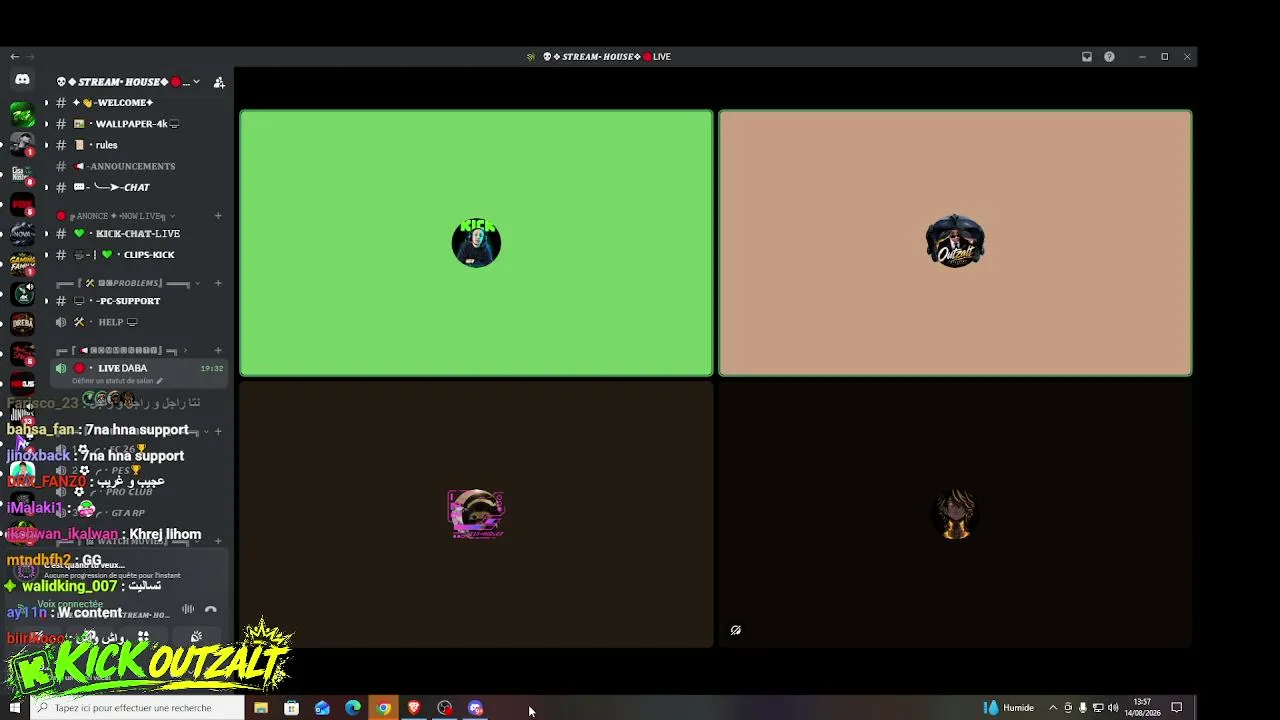Focus the golden-avatar participant tile
This screenshot has height=720, width=1280.
click(955, 514)
